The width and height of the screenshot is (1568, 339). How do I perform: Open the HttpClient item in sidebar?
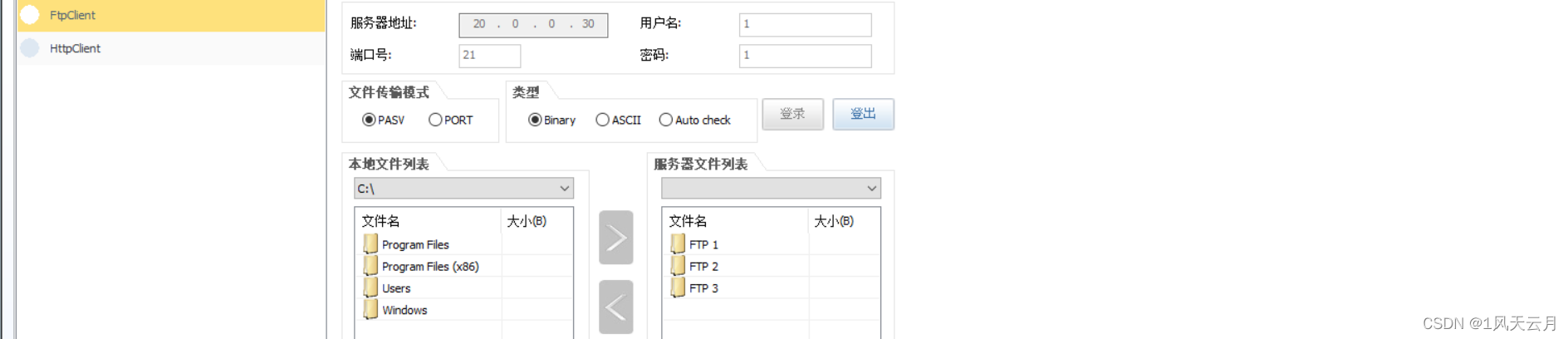click(x=171, y=48)
